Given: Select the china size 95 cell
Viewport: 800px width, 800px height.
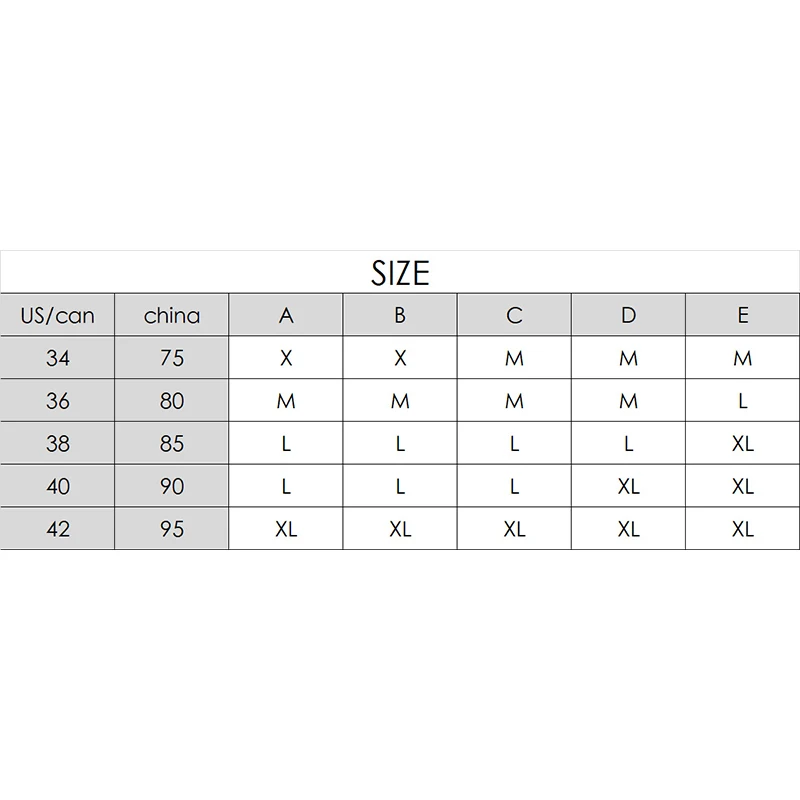Looking at the screenshot, I should click(171, 529).
